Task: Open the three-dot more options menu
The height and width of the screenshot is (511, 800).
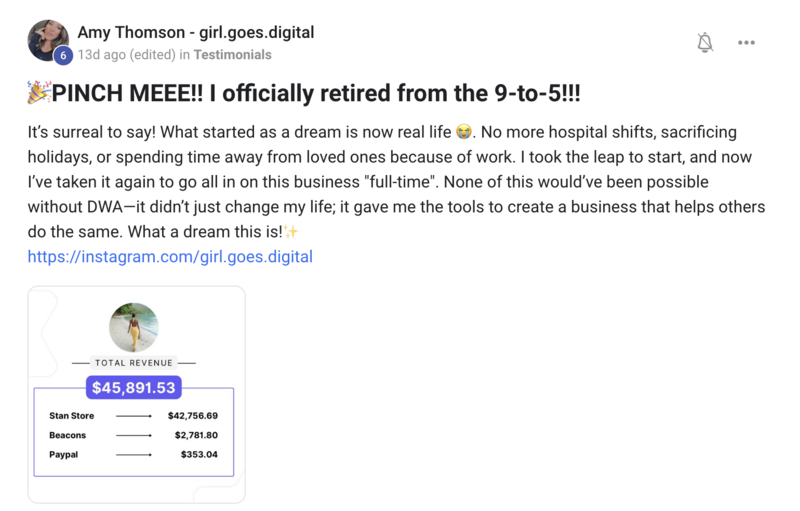Action: click(746, 42)
